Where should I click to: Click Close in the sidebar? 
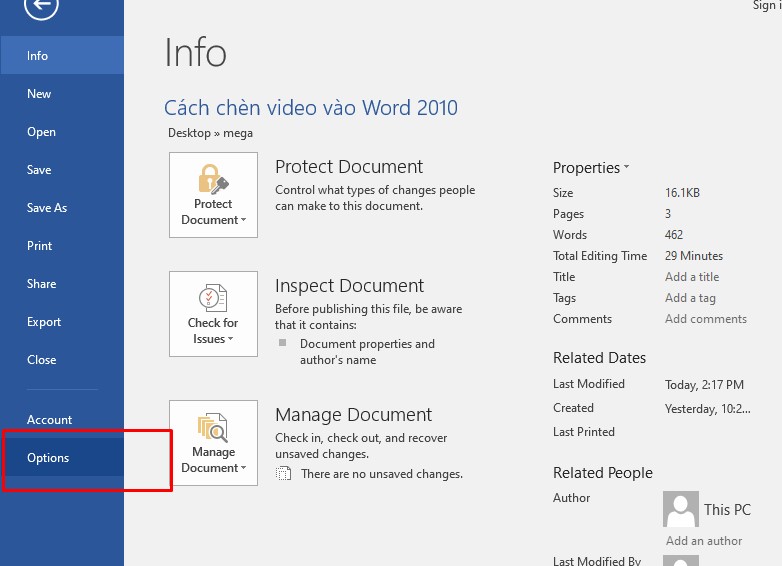point(62,360)
